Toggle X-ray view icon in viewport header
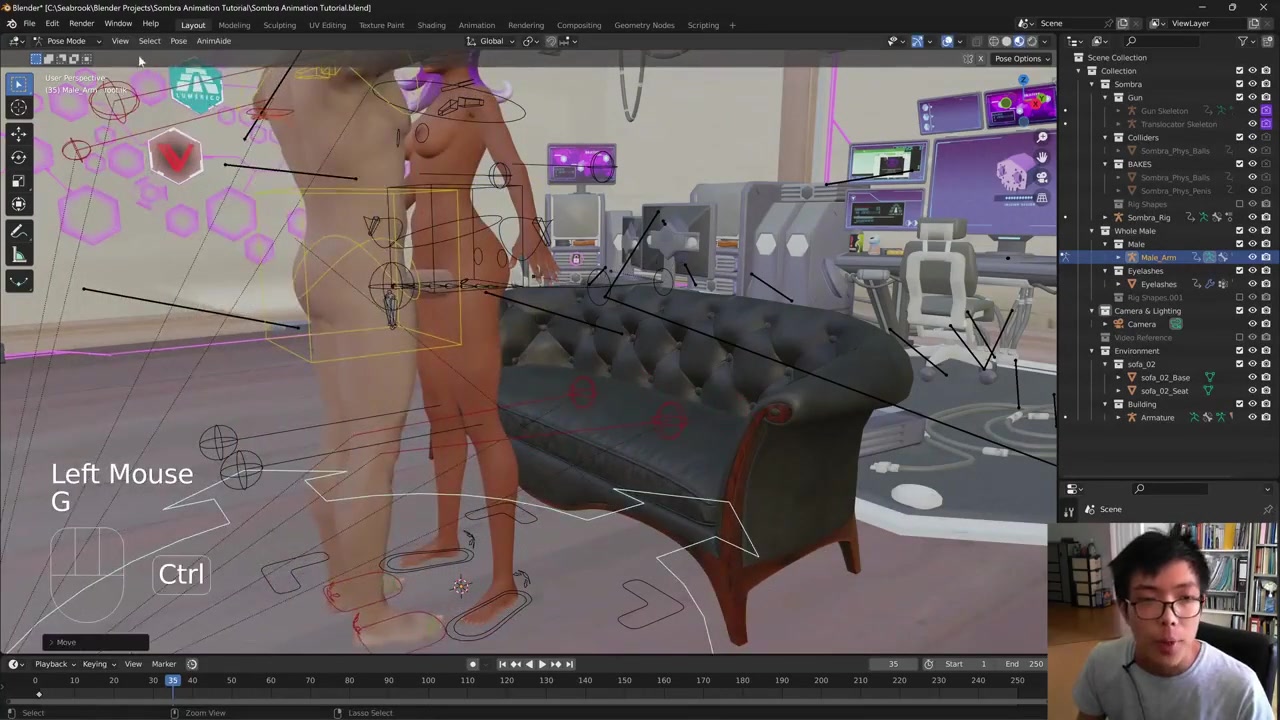 977,41
